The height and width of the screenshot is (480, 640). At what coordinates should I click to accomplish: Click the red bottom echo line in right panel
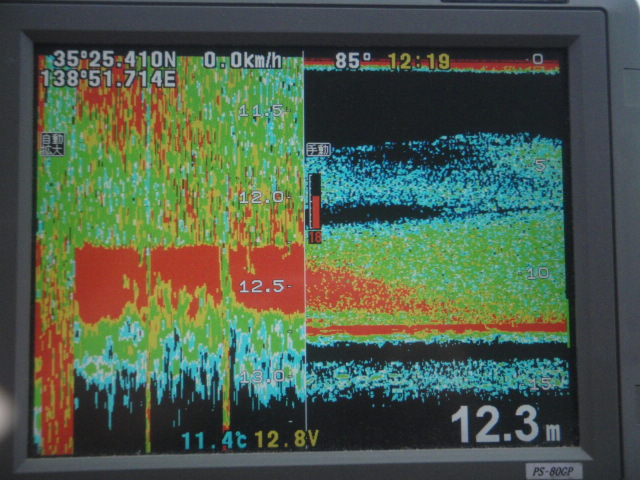[436, 327]
